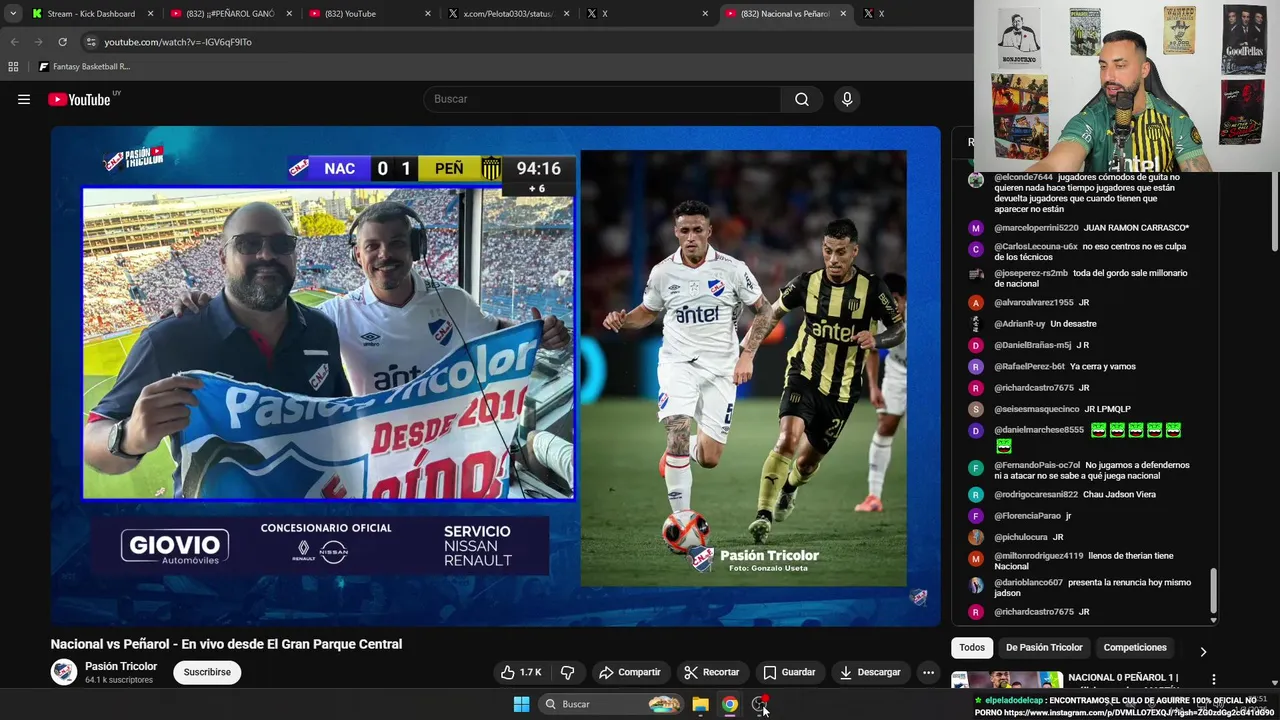The width and height of the screenshot is (1280, 720).
Task: Close the Stream - Kick Dashboard tab
Action: (151, 14)
